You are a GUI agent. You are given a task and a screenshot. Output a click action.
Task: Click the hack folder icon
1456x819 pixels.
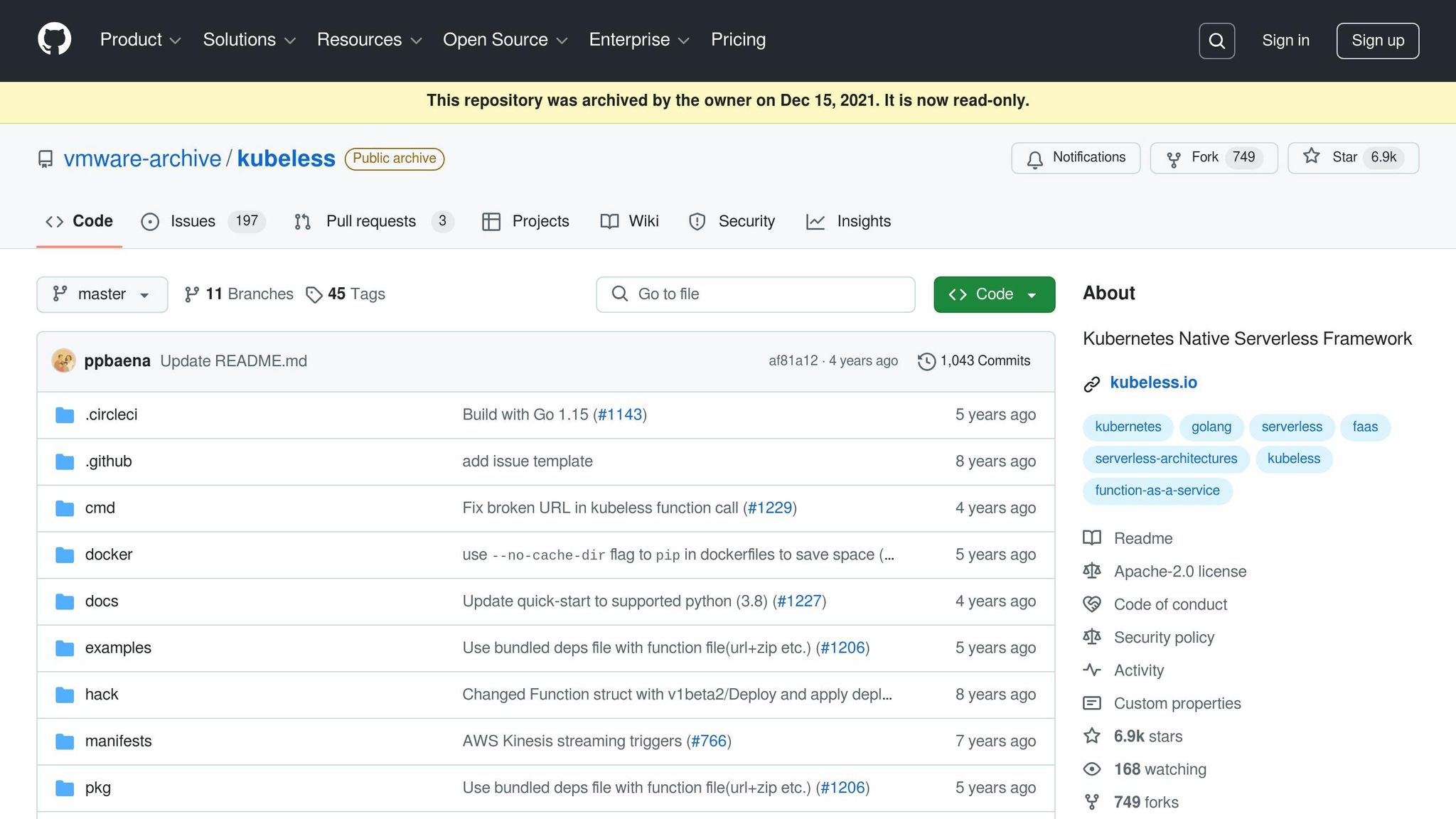tap(65, 695)
